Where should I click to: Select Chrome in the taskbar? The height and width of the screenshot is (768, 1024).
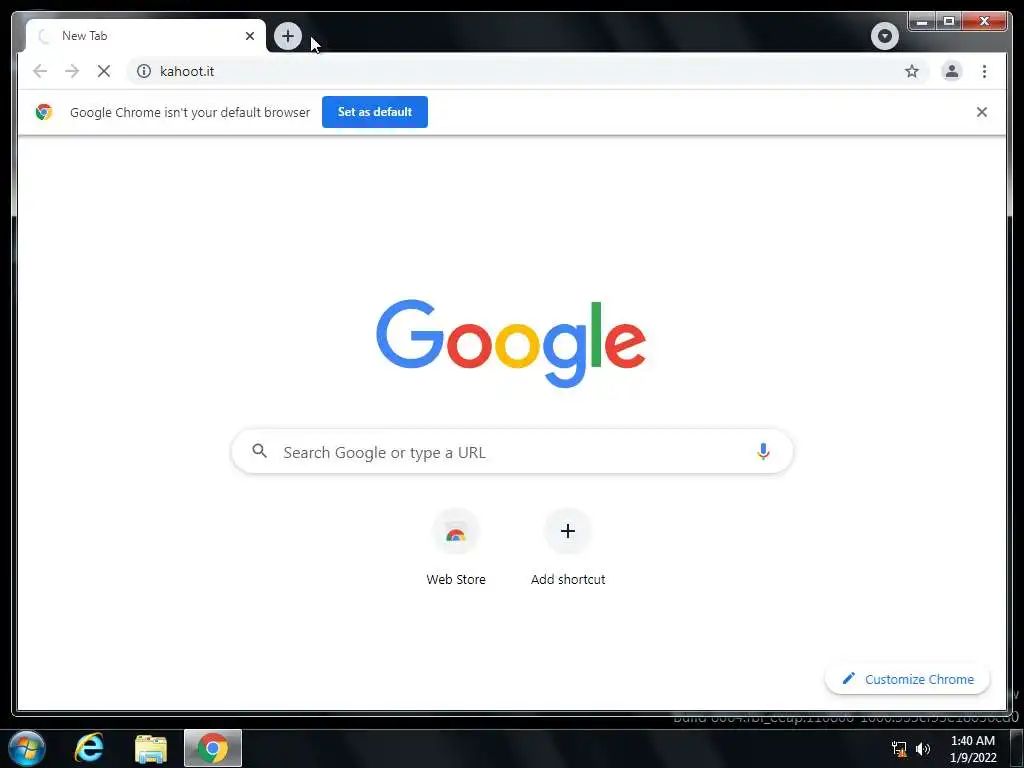coord(213,748)
